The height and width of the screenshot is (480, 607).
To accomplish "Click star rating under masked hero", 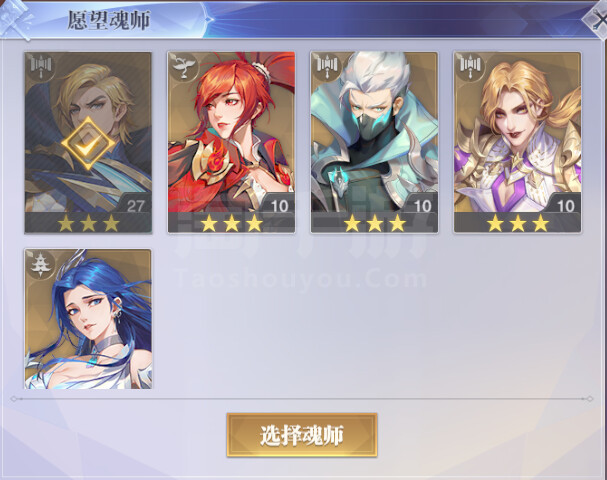I will coord(375,223).
